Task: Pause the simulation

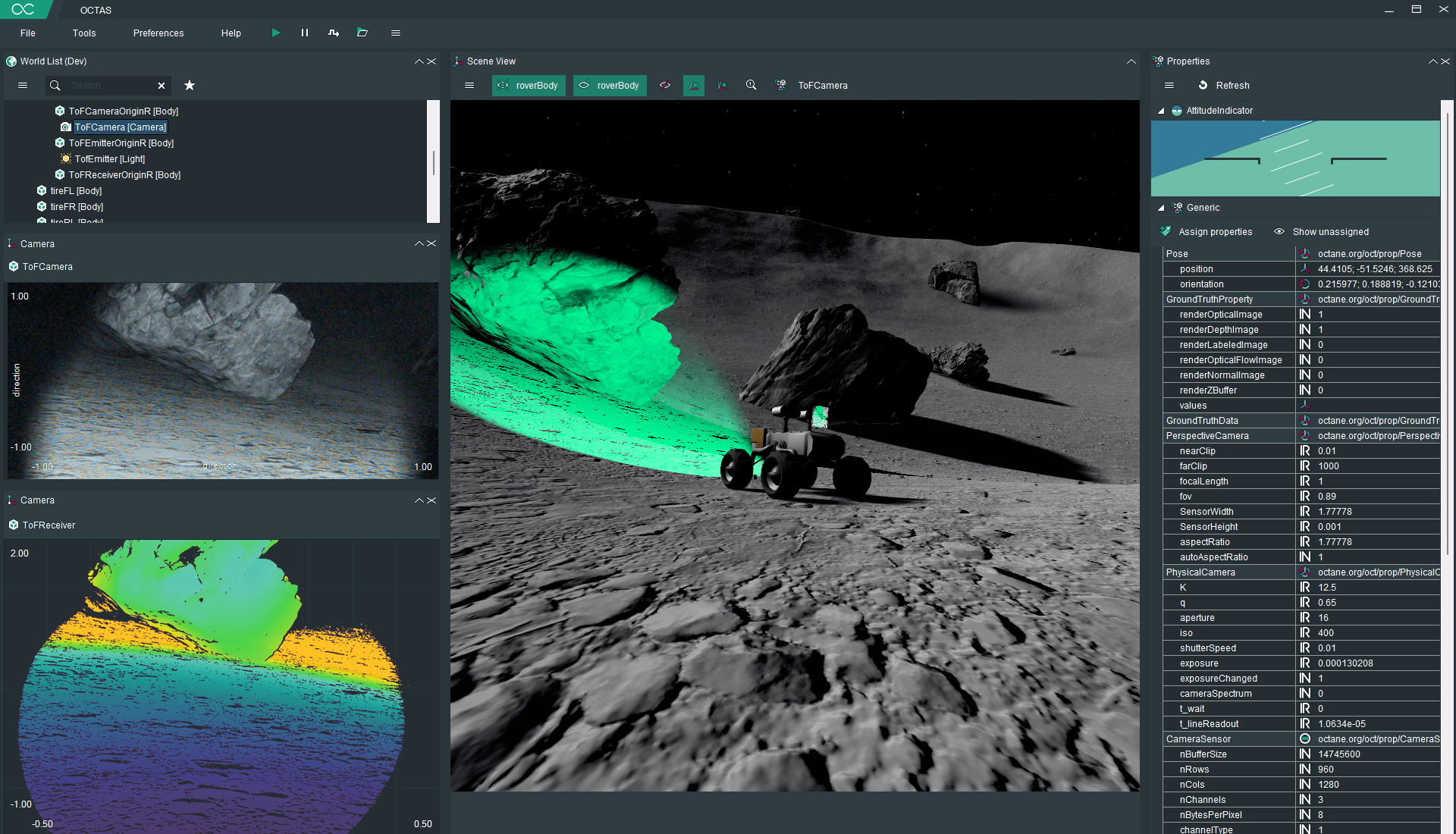Action: point(304,33)
